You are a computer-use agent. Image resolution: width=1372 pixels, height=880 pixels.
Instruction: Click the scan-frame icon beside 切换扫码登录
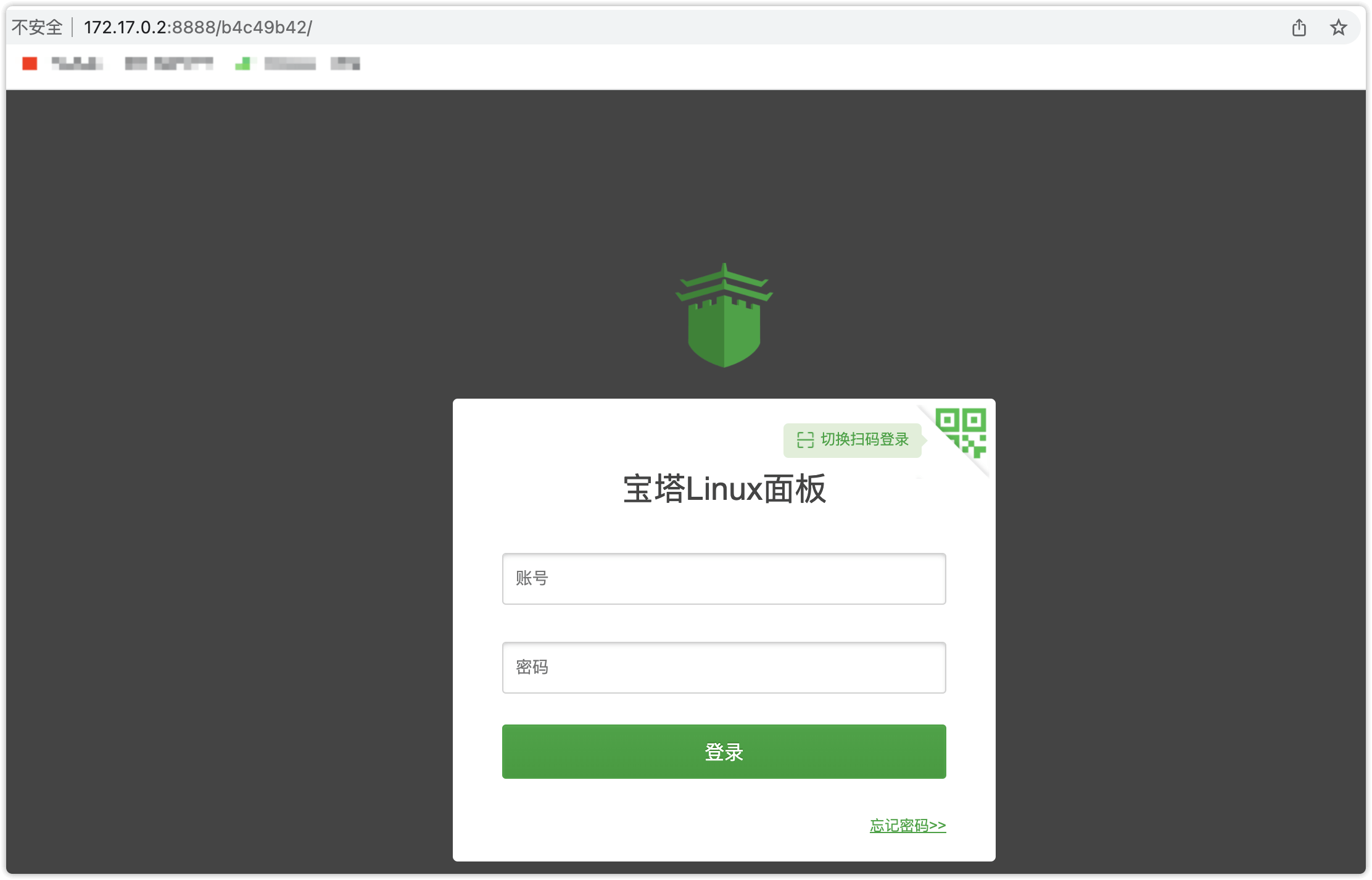pyautogui.click(x=805, y=440)
